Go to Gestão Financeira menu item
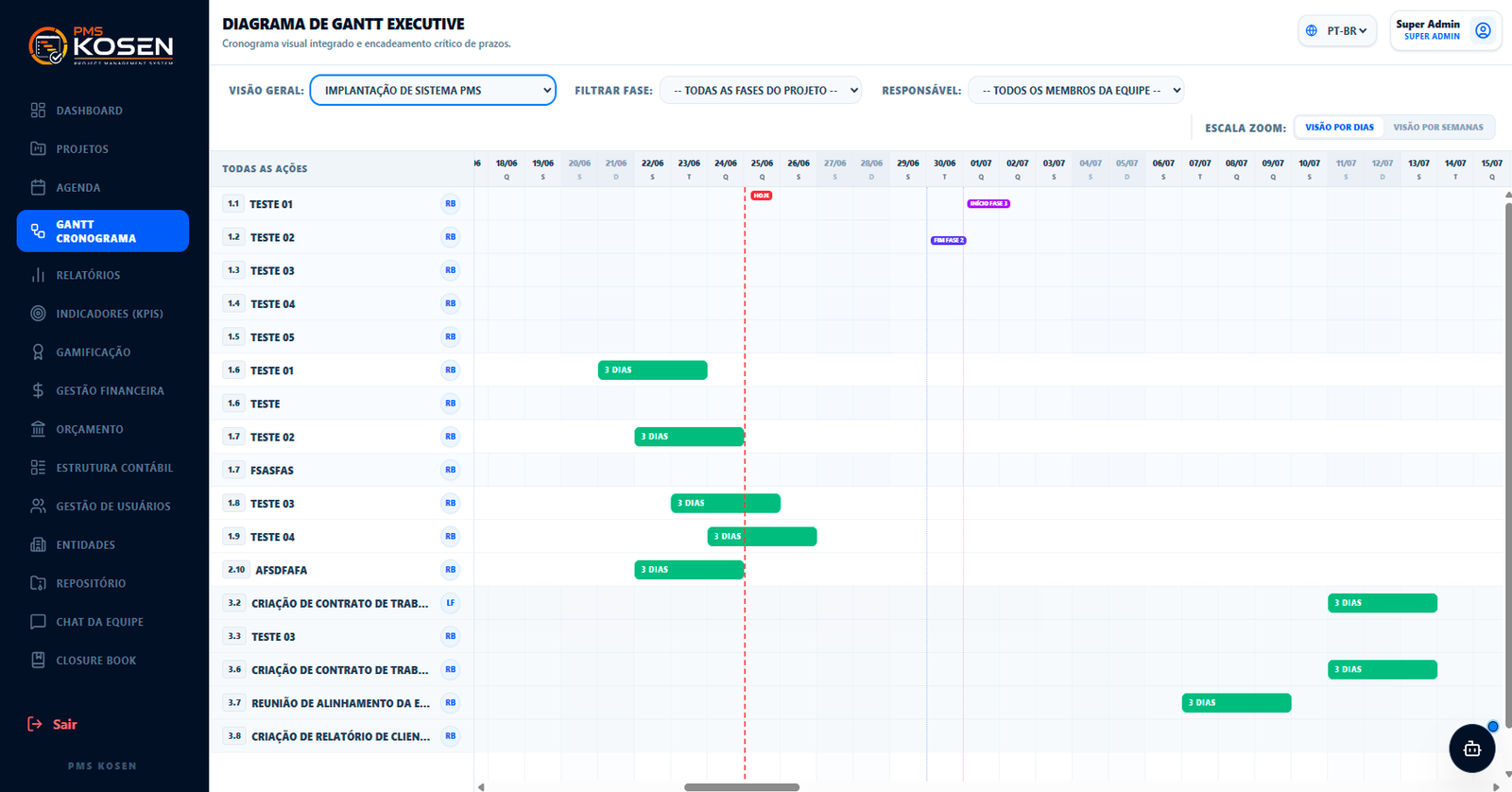 pos(102,390)
